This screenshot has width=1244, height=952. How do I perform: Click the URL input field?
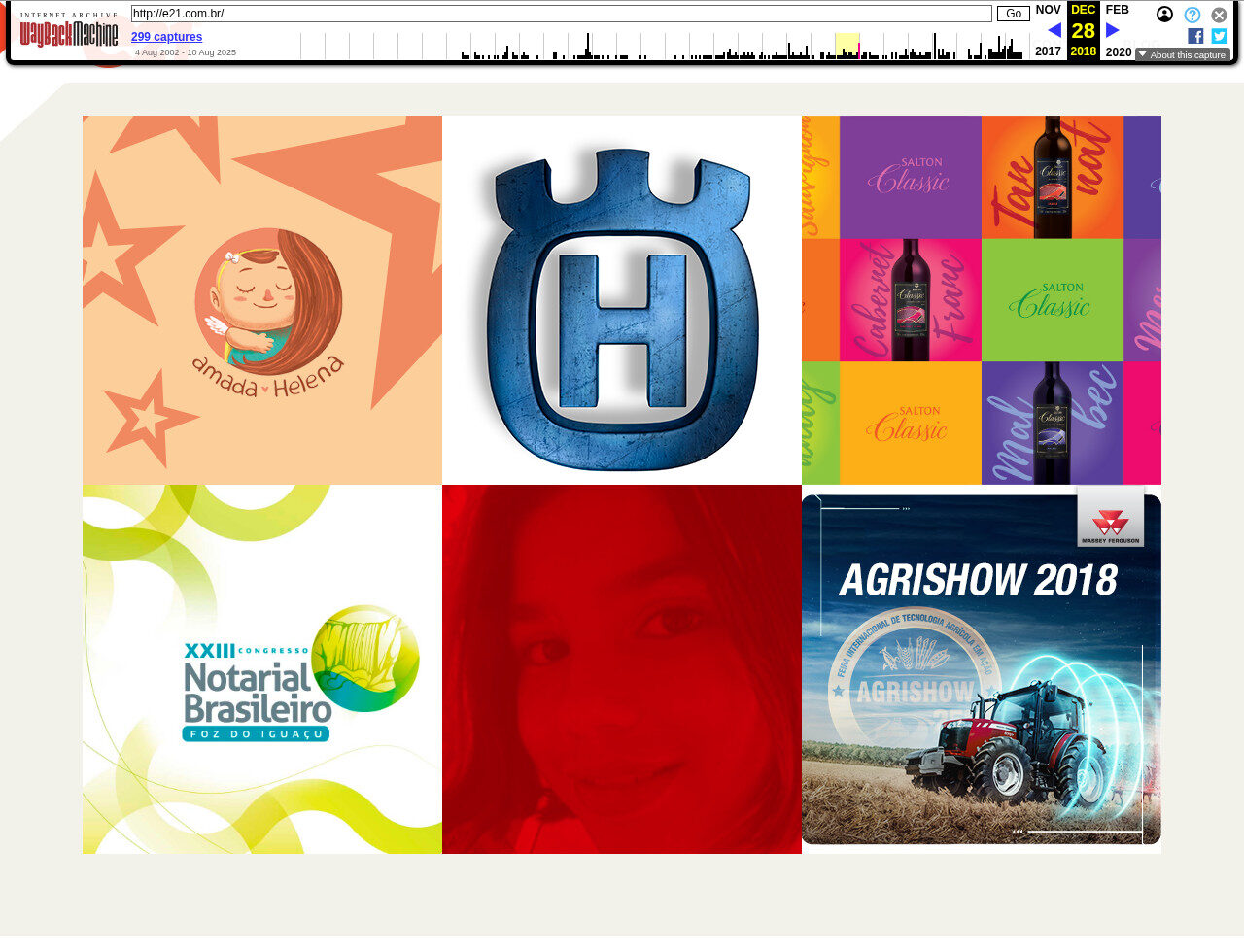click(x=561, y=14)
